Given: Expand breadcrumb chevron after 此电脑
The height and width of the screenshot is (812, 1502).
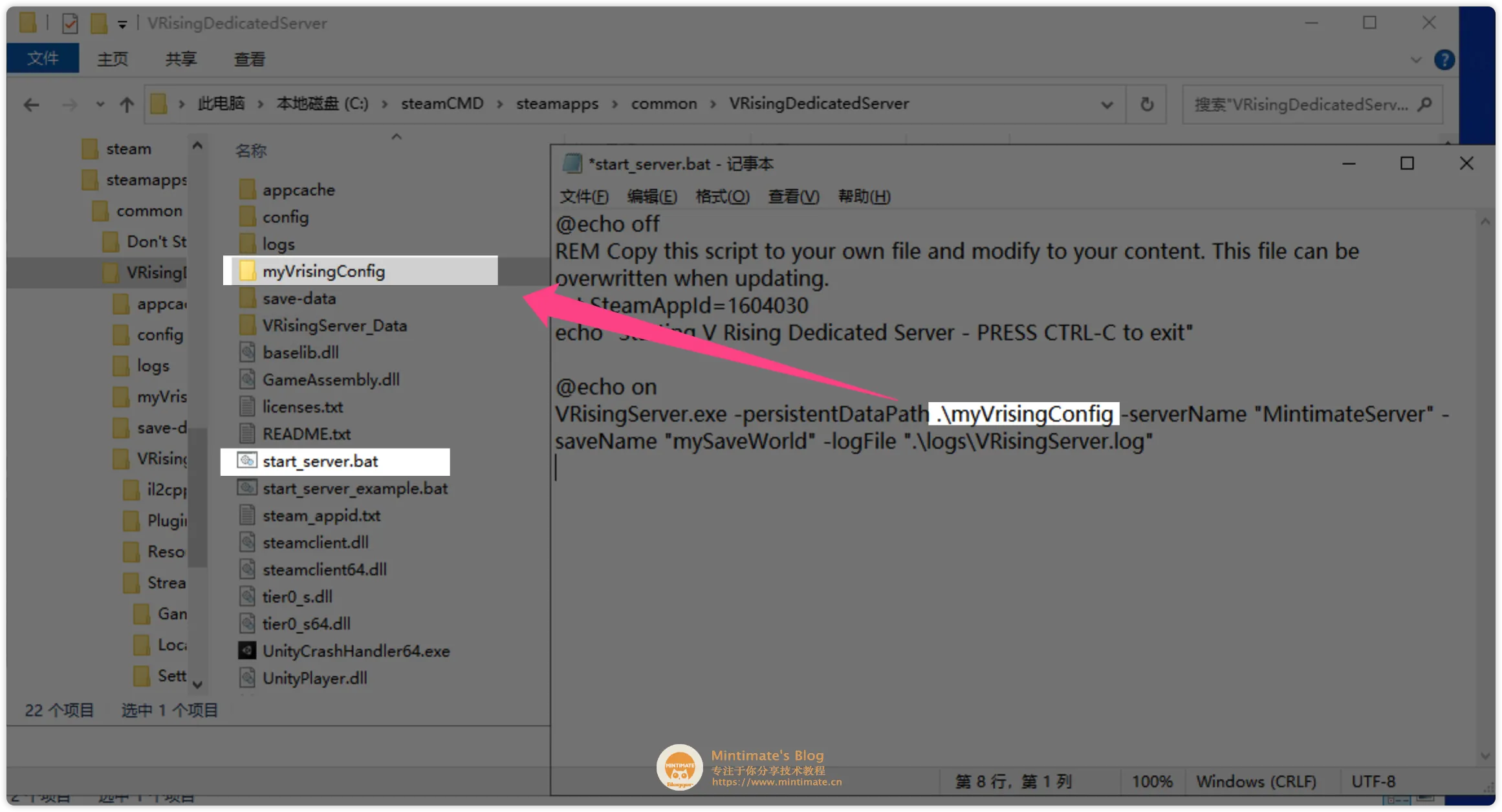Looking at the screenshot, I should coord(260,104).
